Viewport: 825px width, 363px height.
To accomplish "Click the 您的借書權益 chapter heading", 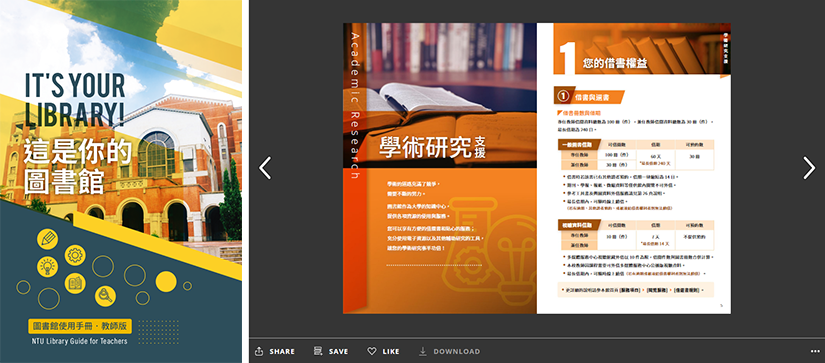I will coord(615,64).
